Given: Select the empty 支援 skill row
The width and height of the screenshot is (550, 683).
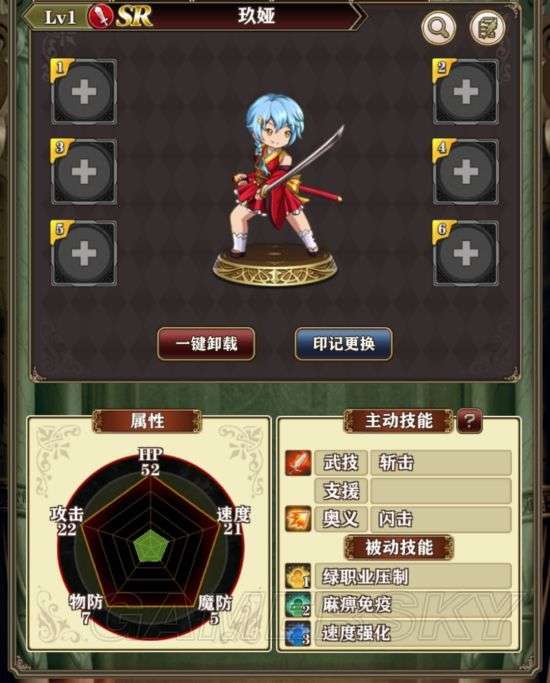Looking at the screenshot, I should (x=412, y=491).
